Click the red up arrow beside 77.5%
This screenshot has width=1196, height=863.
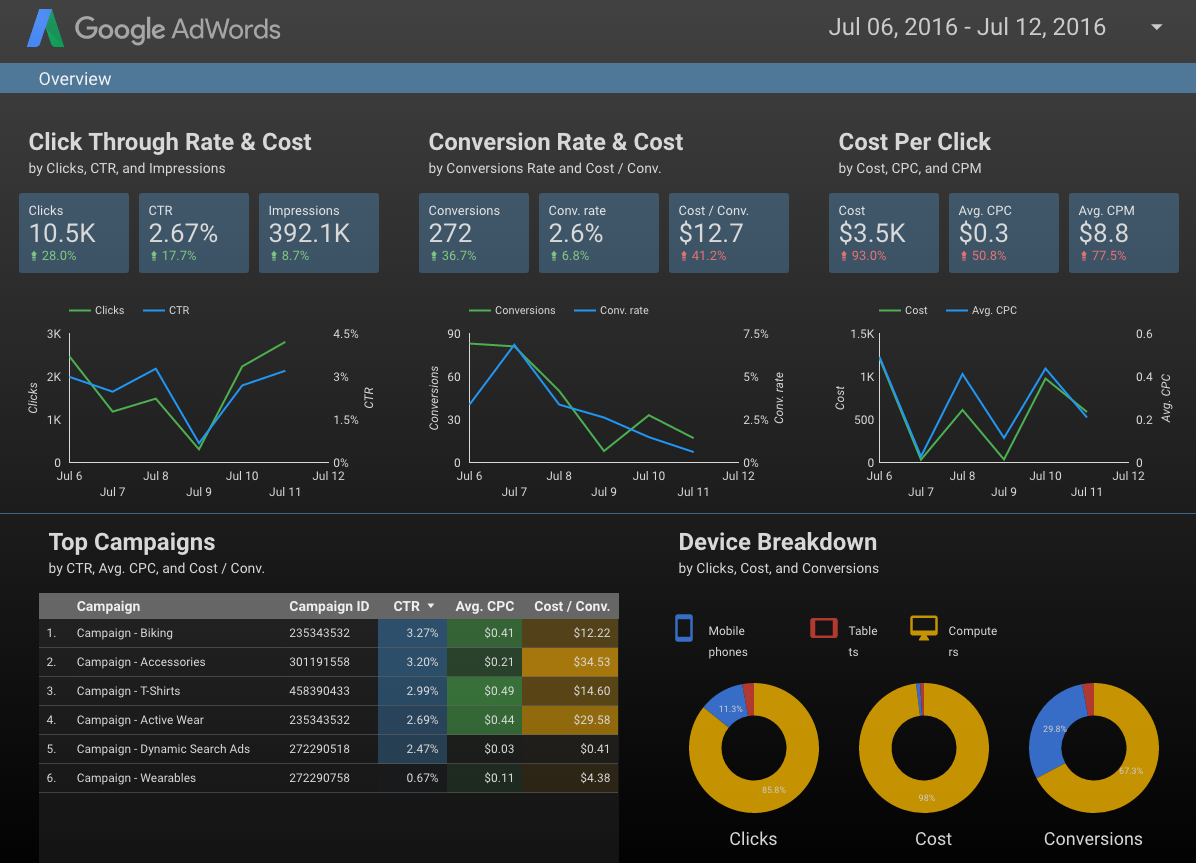pos(1083,256)
